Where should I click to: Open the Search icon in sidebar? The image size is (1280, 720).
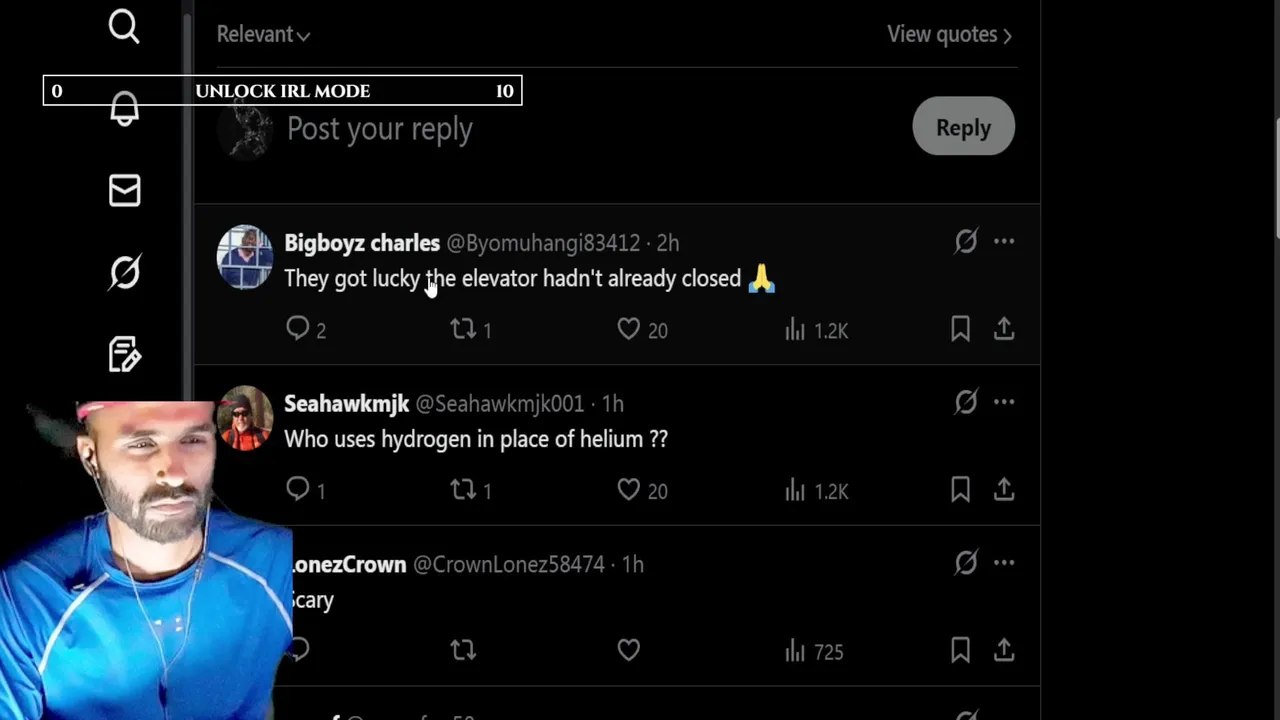pos(124,27)
